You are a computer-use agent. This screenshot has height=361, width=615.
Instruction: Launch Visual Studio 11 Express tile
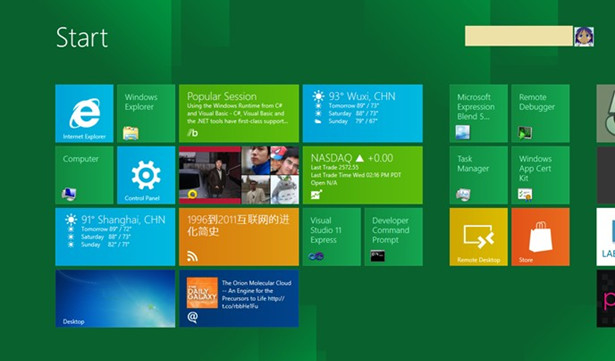331,237
